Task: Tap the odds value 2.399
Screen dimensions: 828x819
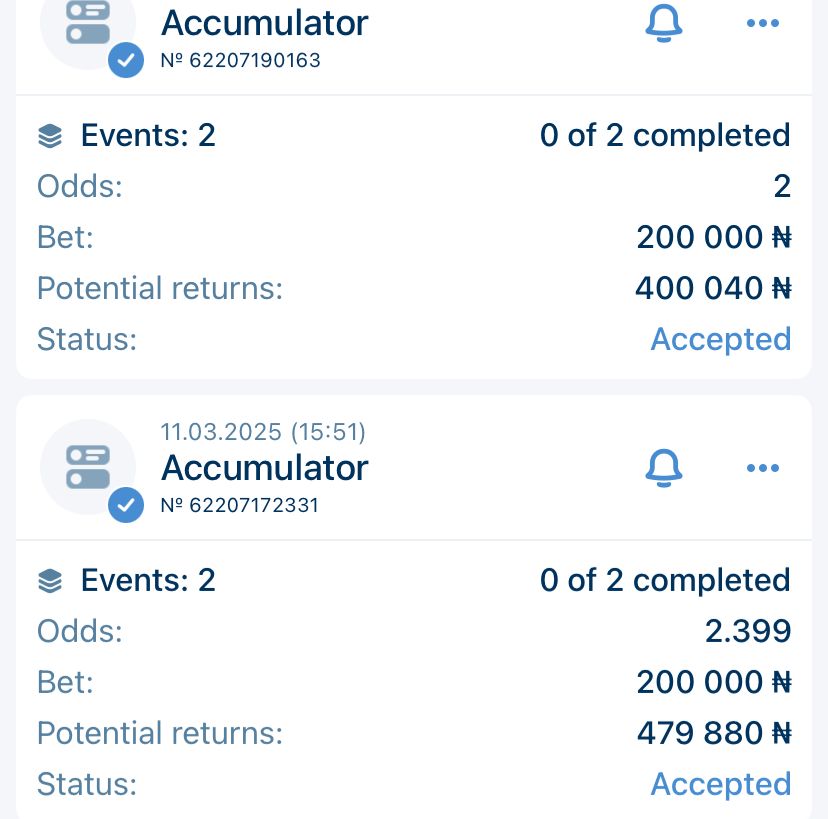Action: tap(748, 631)
